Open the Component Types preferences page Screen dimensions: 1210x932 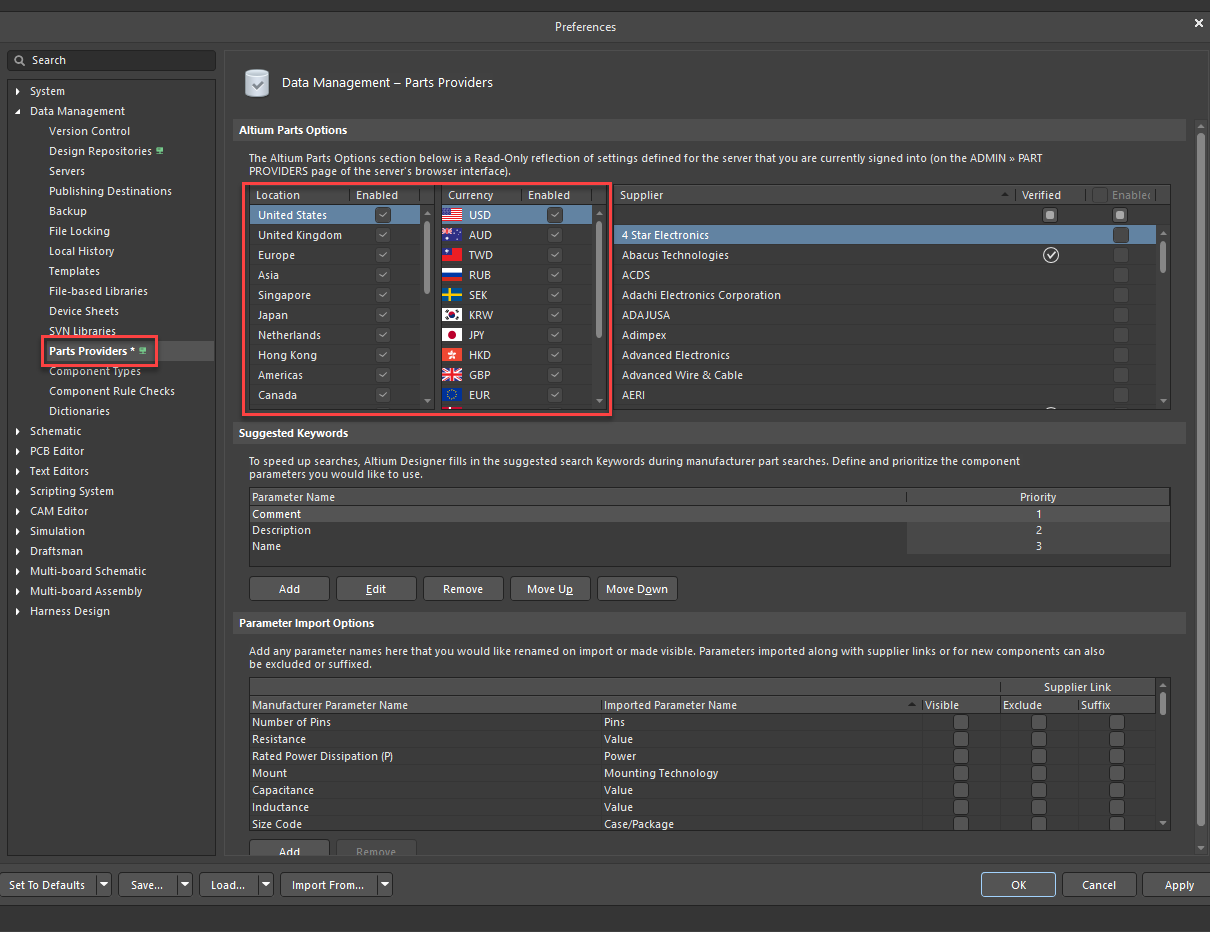pos(95,371)
